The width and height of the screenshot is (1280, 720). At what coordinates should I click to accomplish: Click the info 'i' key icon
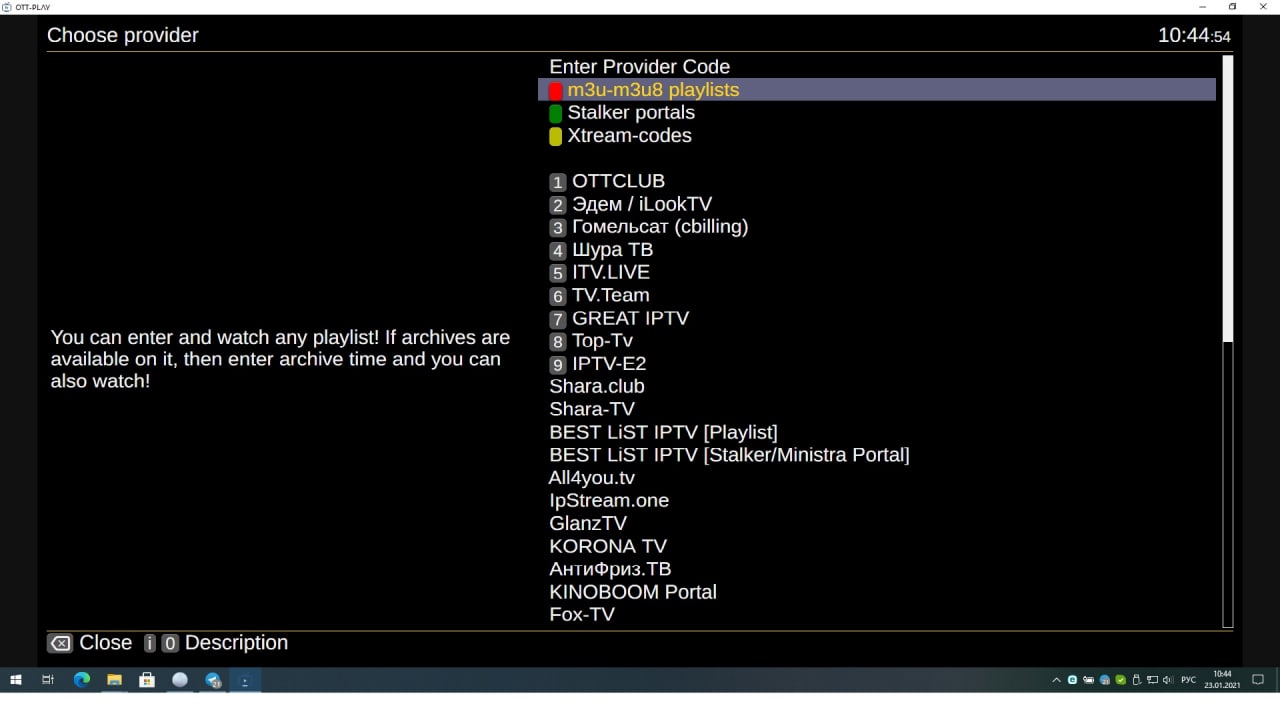point(150,644)
